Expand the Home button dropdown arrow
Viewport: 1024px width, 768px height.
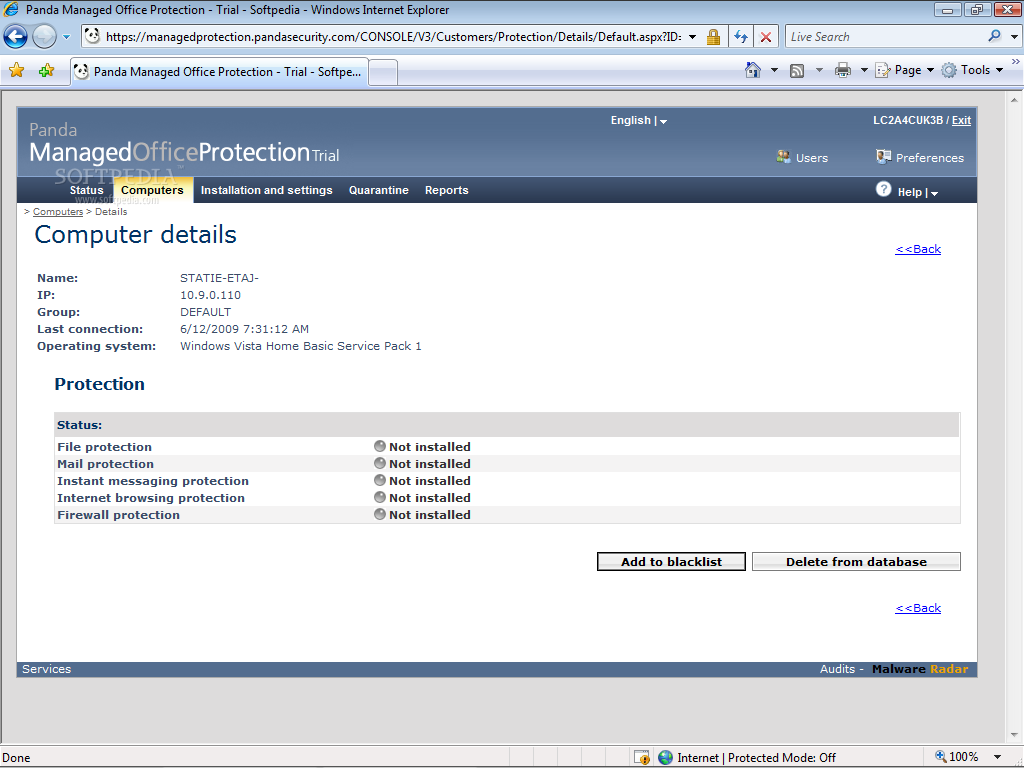pos(774,70)
